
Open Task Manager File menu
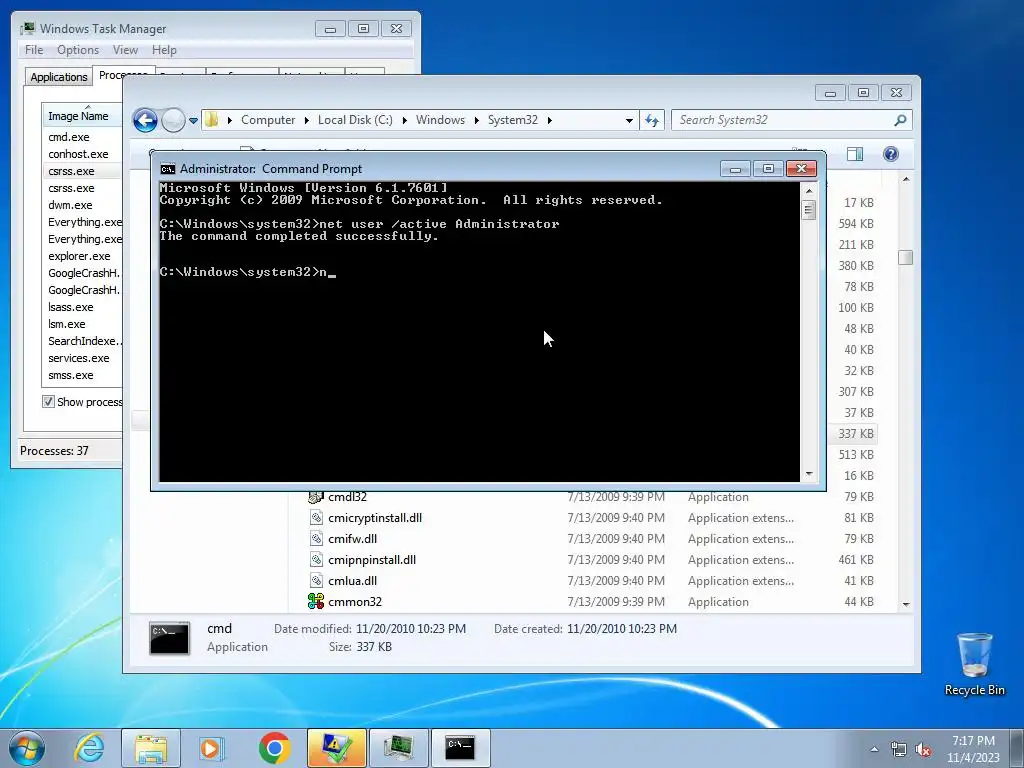pos(34,50)
